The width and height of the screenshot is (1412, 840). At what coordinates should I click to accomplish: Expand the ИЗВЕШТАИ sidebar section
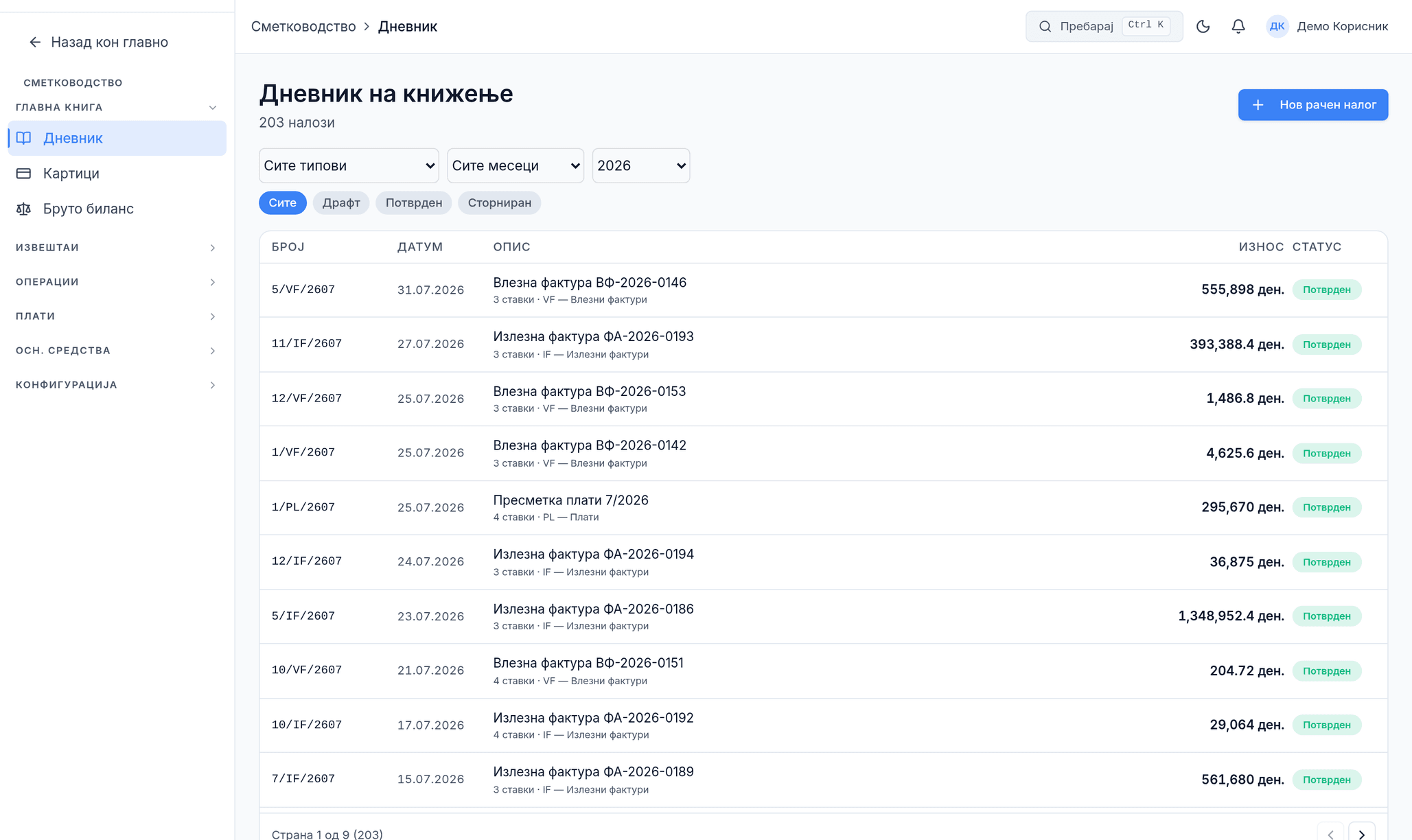tap(116, 247)
